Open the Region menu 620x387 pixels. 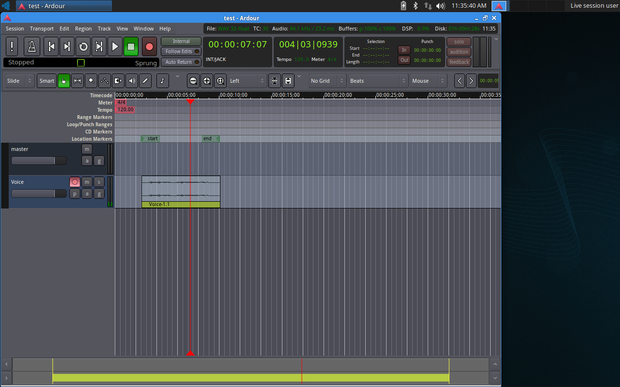click(83, 28)
